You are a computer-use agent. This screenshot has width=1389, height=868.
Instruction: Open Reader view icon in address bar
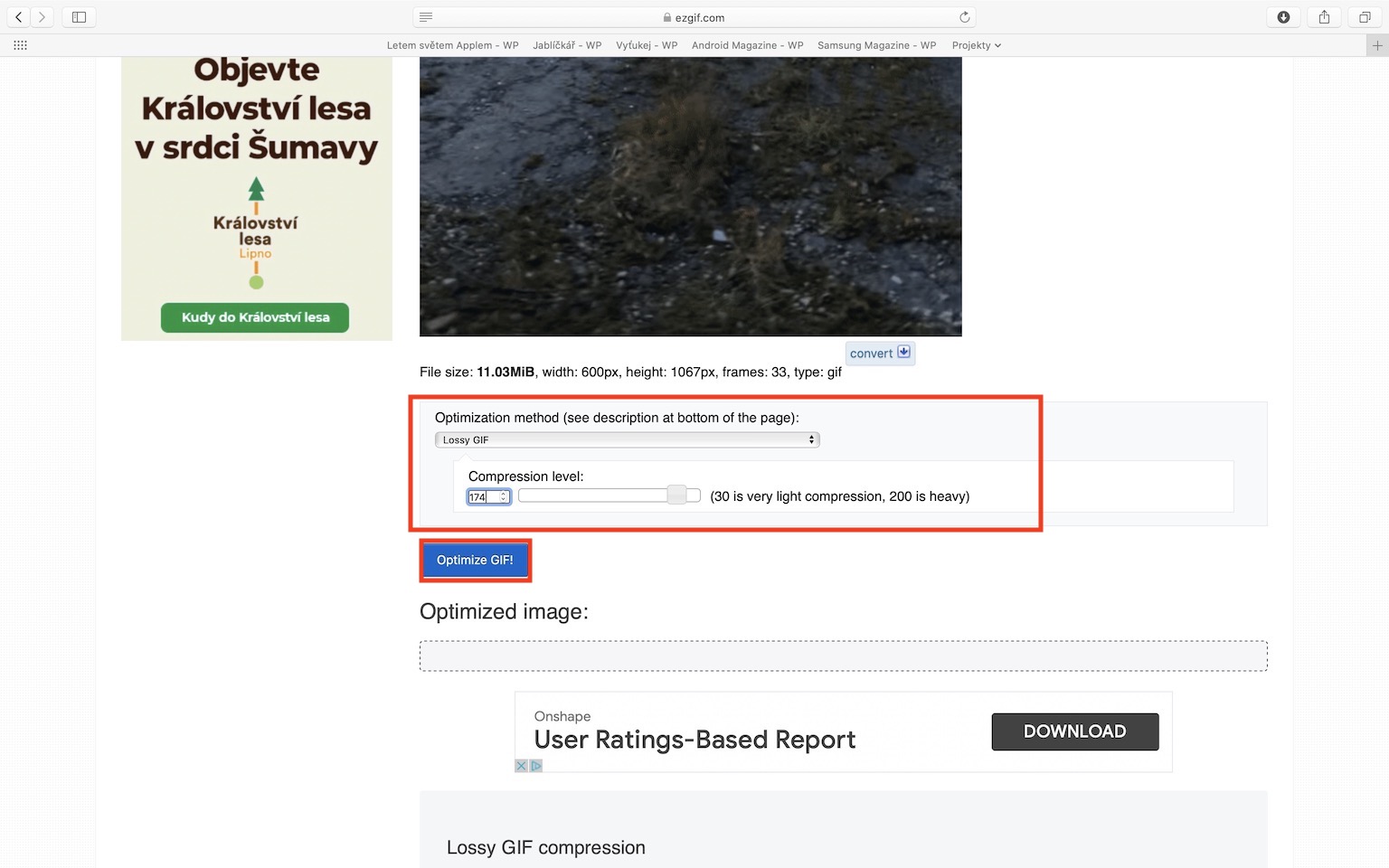pos(426,17)
